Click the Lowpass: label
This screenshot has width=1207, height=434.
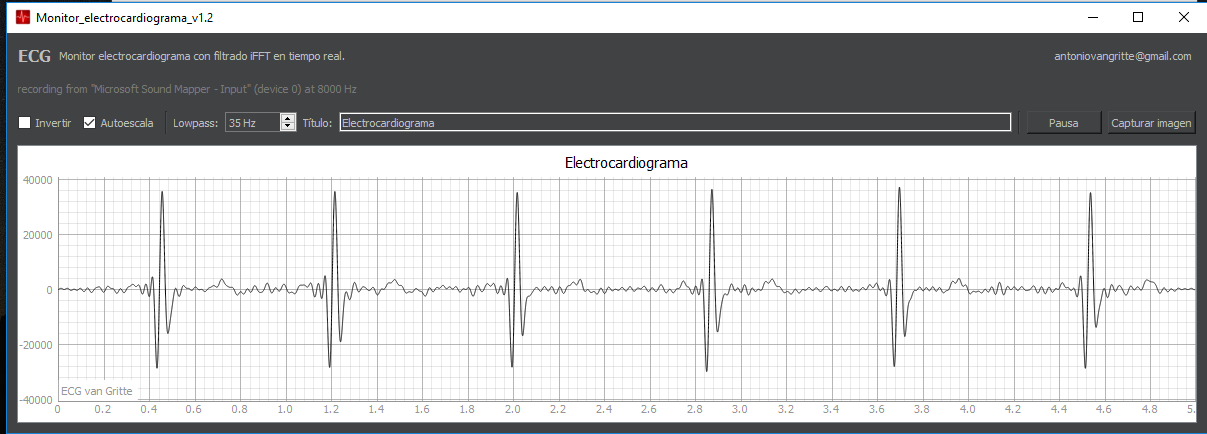click(195, 123)
